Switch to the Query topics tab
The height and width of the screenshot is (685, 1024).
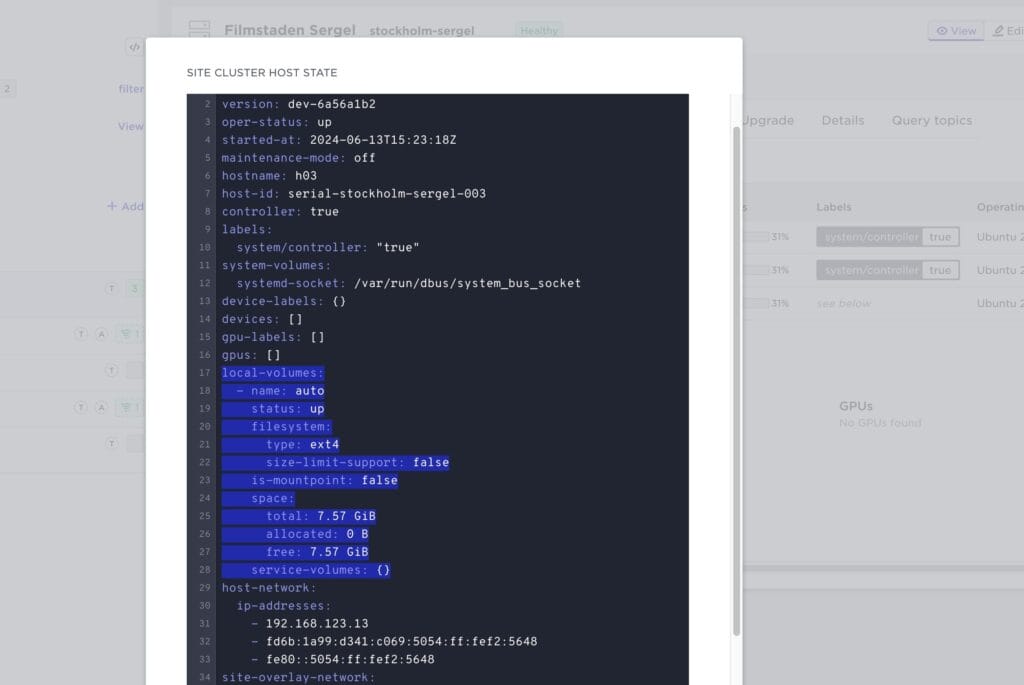(x=931, y=120)
